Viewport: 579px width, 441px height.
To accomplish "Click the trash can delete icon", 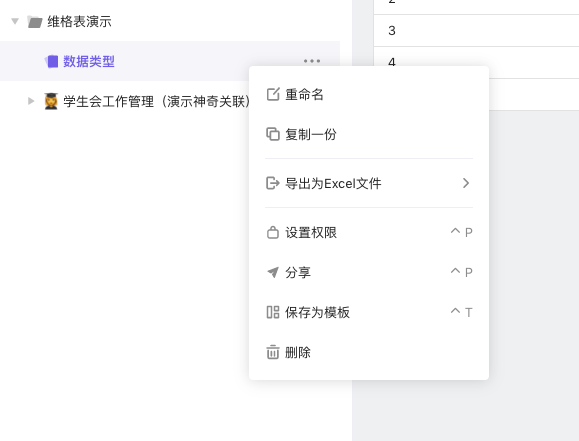I will point(273,352).
